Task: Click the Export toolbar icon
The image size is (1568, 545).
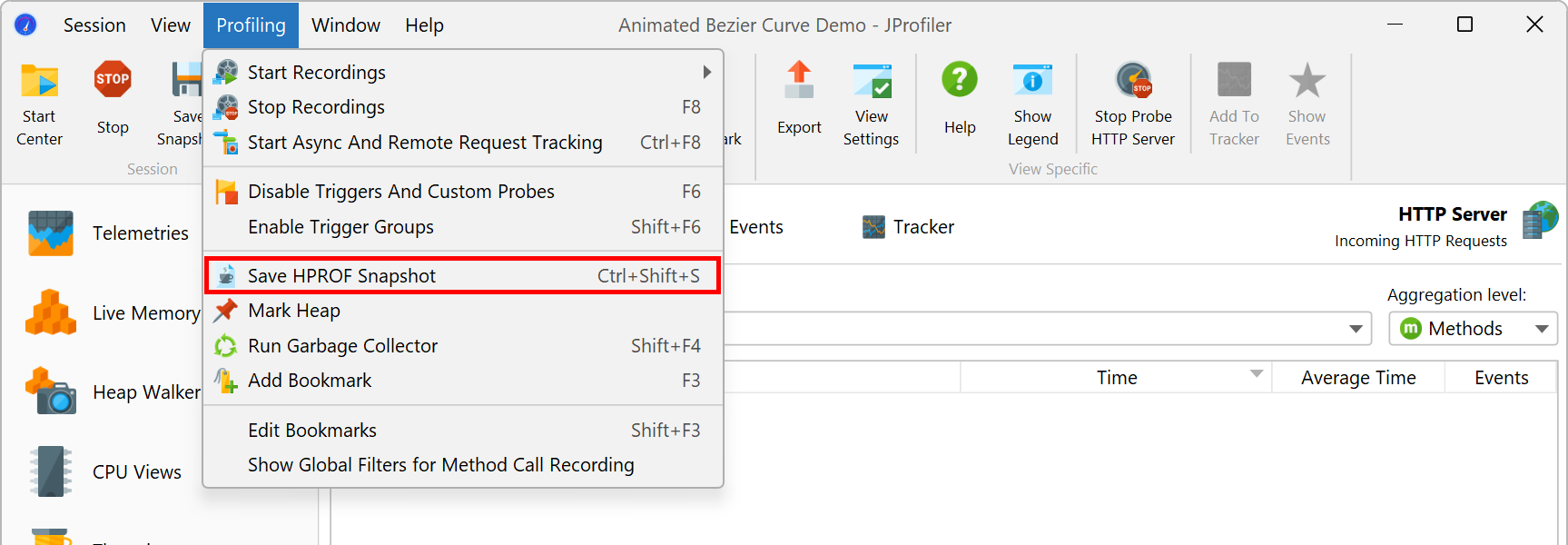Action: (799, 81)
